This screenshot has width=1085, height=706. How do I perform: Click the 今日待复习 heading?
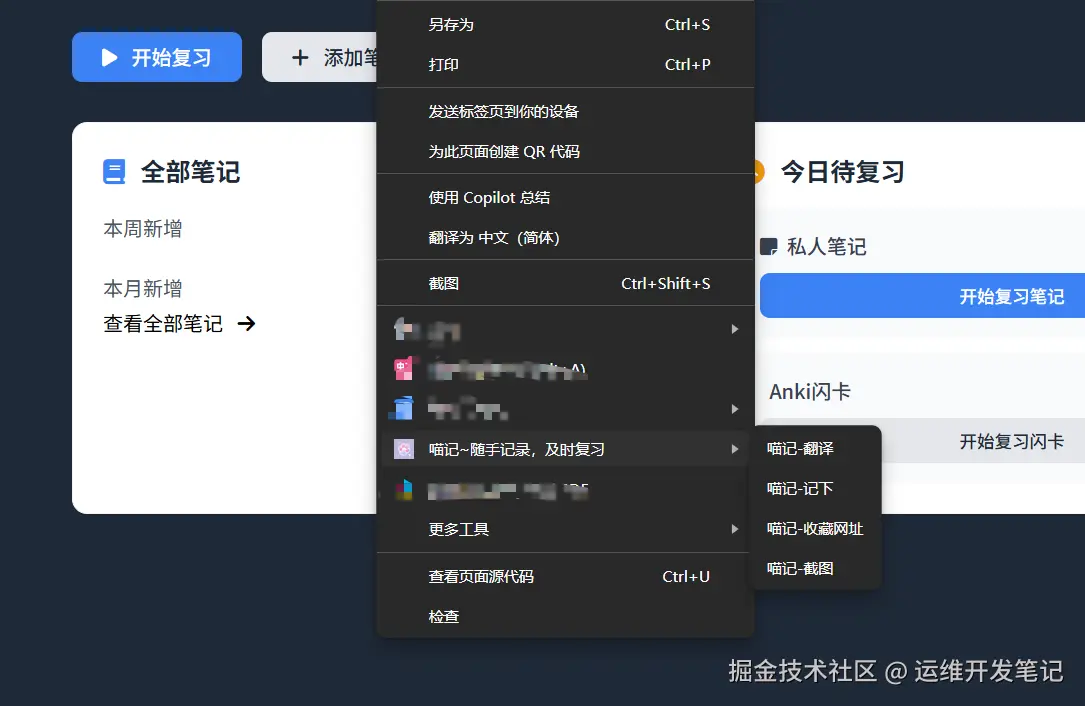point(843,172)
